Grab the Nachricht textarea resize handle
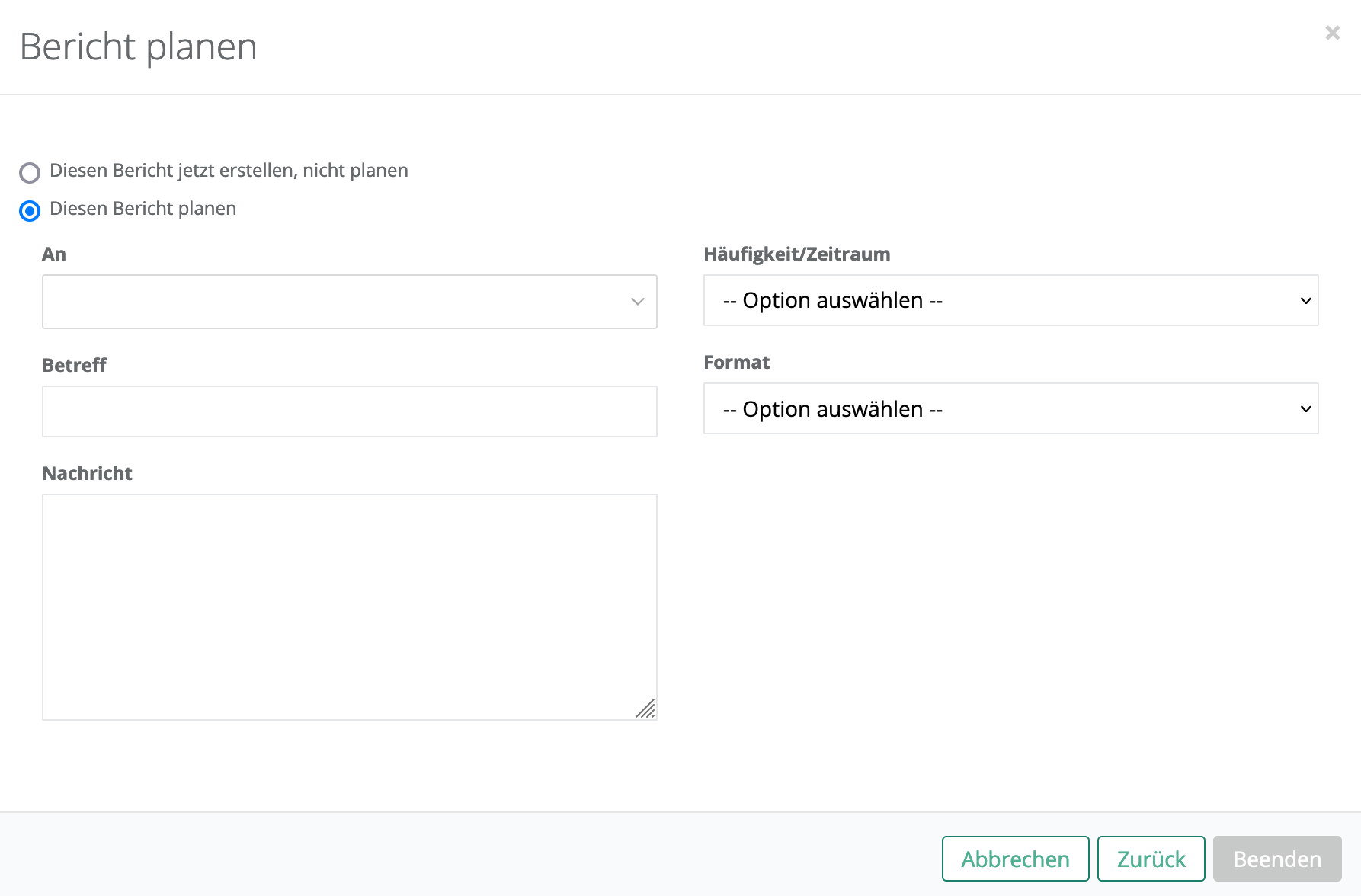Viewport: 1361px width, 896px height. [646, 709]
